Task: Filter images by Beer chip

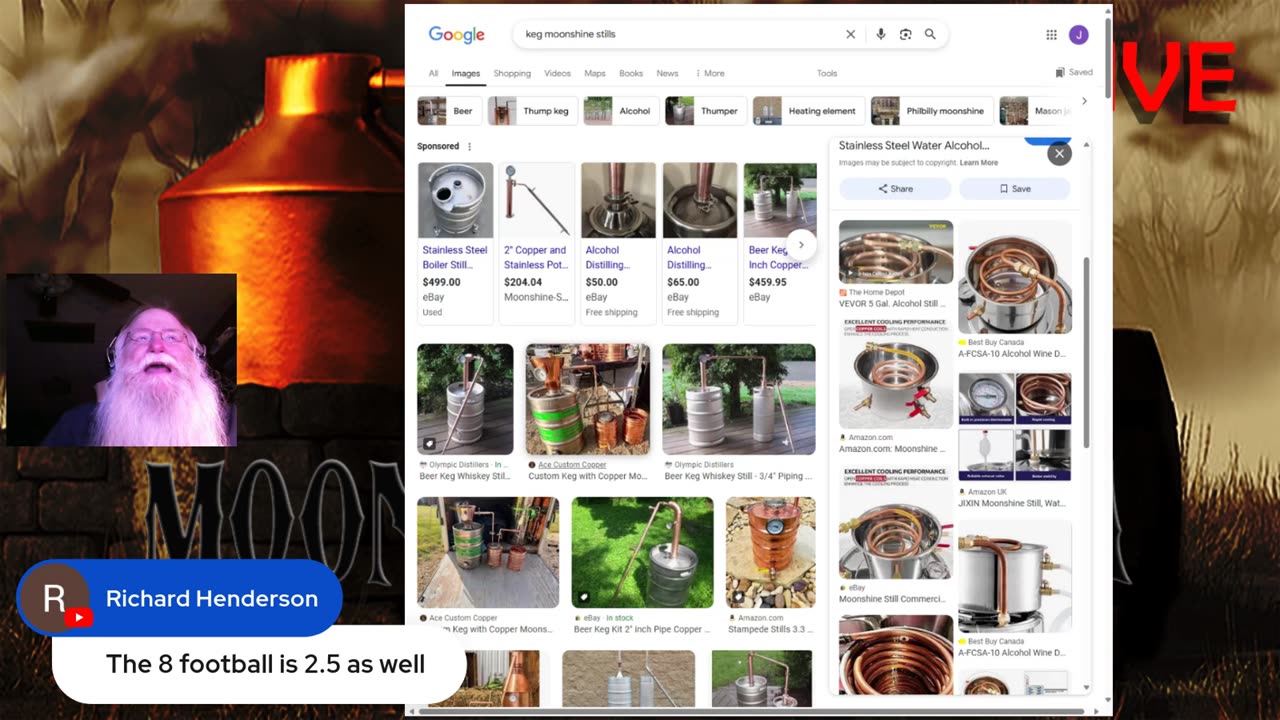Action: point(449,111)
